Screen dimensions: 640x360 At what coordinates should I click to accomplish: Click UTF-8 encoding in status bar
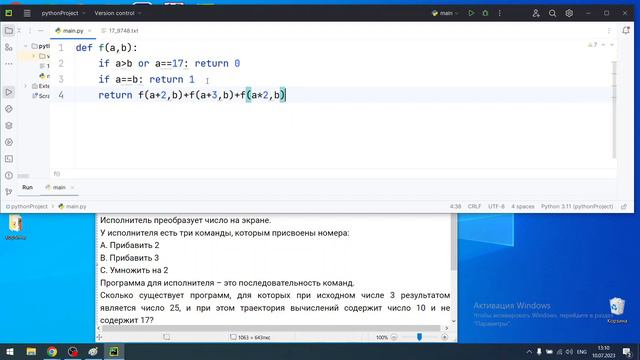coord(496,207)
